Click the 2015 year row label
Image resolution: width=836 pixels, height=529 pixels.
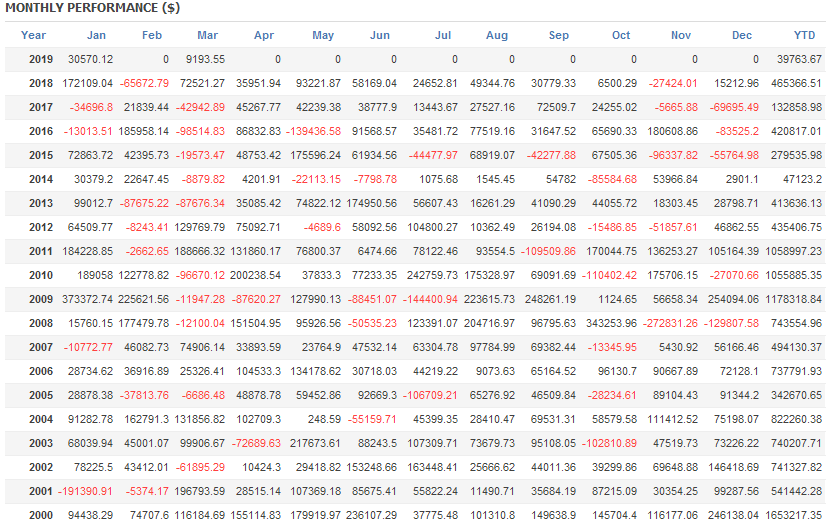(x=41, y=155)
